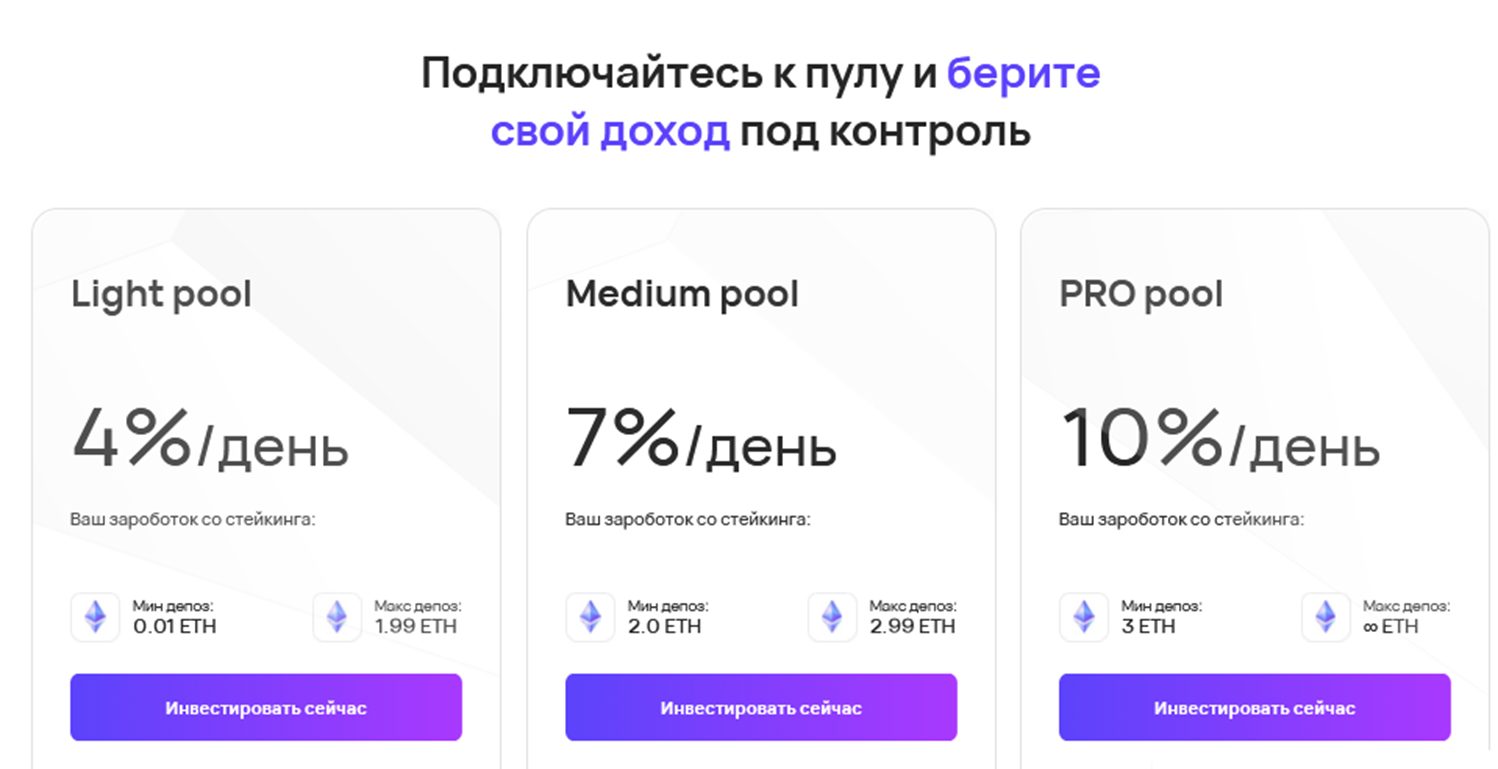
Task: Select the PRO pool minimum deposit Ethereum icon
Action: click(x=1084, y=617)
